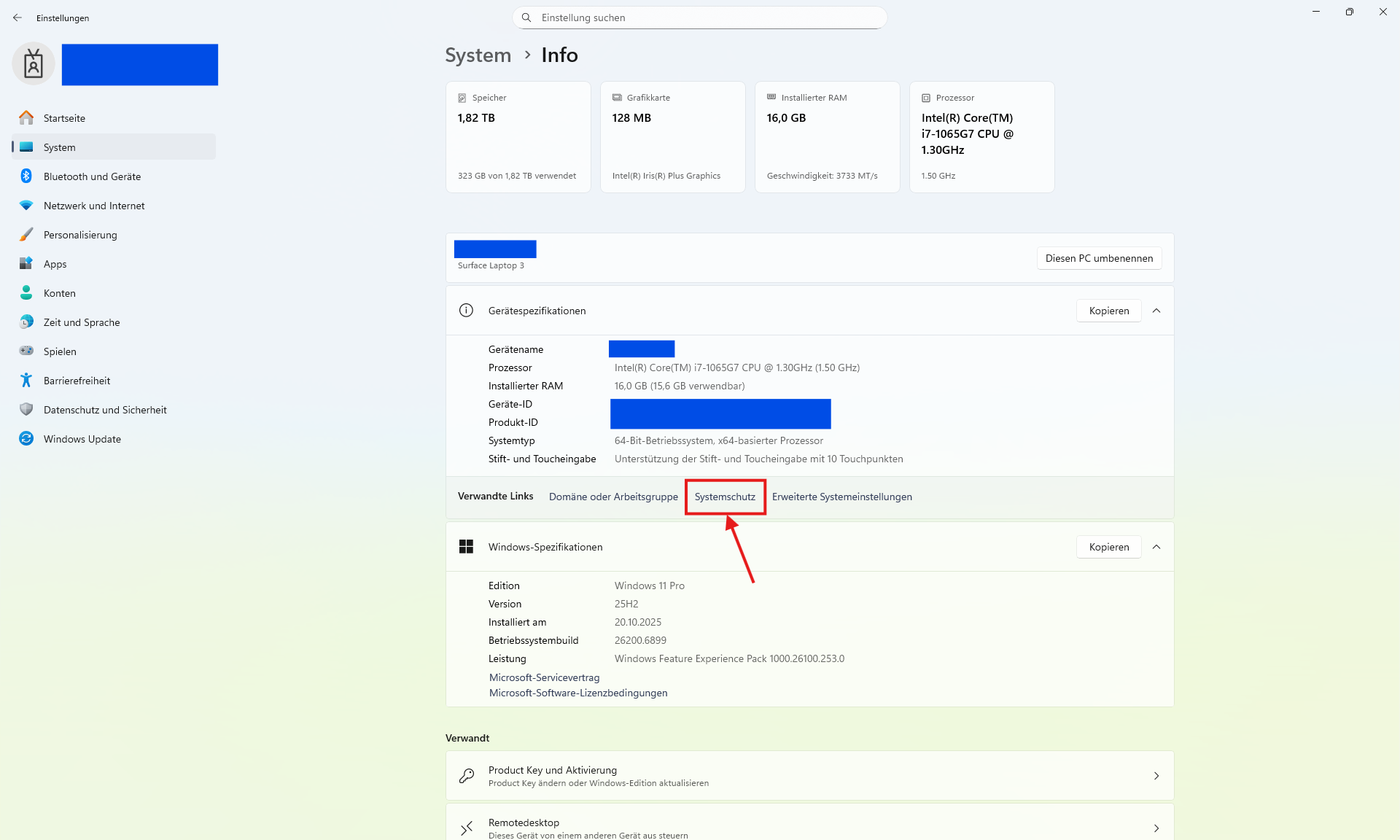Viewport: 1400px width, 840px height.
Task: Click the Barrierefreiheit accessibility icon
Action: pos(26,381)
